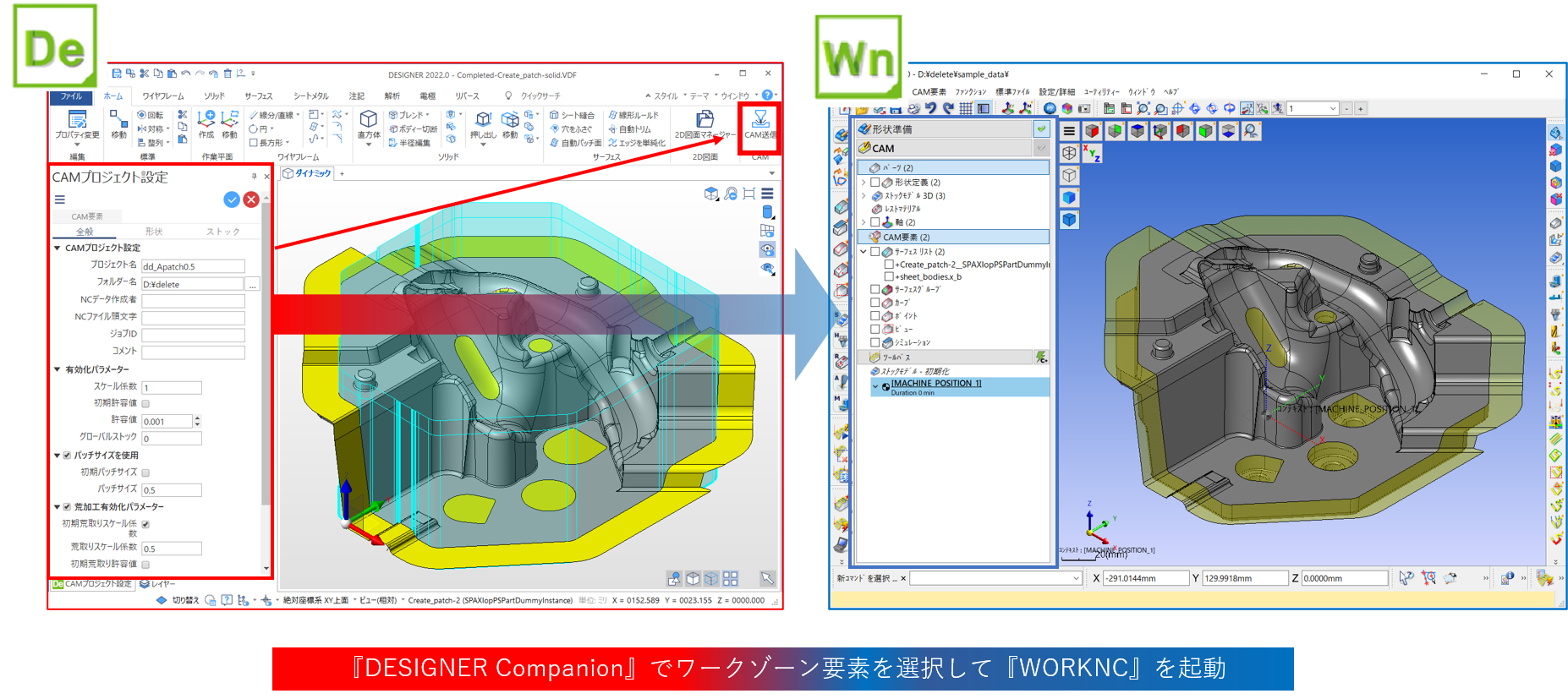Click the folder browse … button
This screenshot has width=1568, height=699.
point(253,285)
